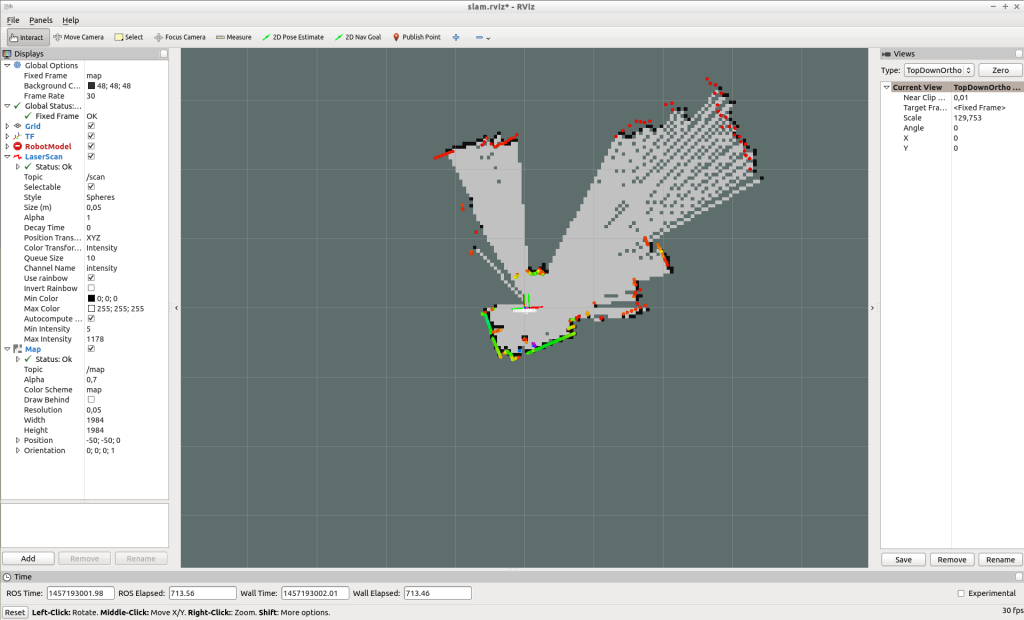Disable the Grid display checkbox
This screenshot has height=620, width=1024.
pos(91,126)
